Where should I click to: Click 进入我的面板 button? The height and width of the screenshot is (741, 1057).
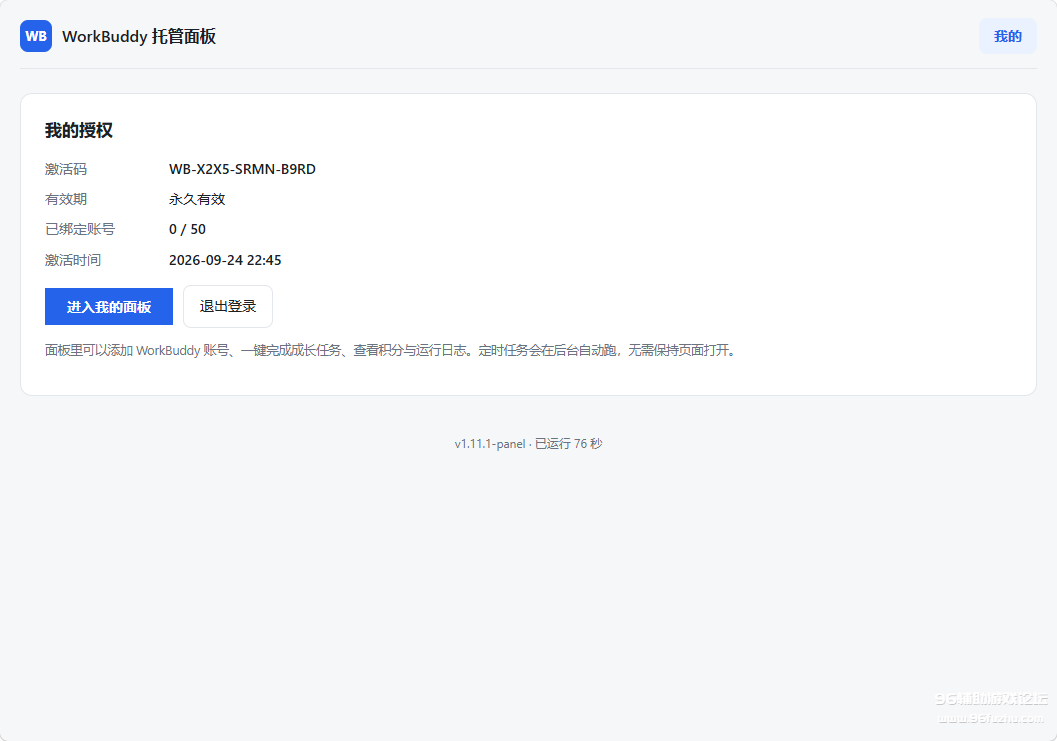click(x=109, y=307)
